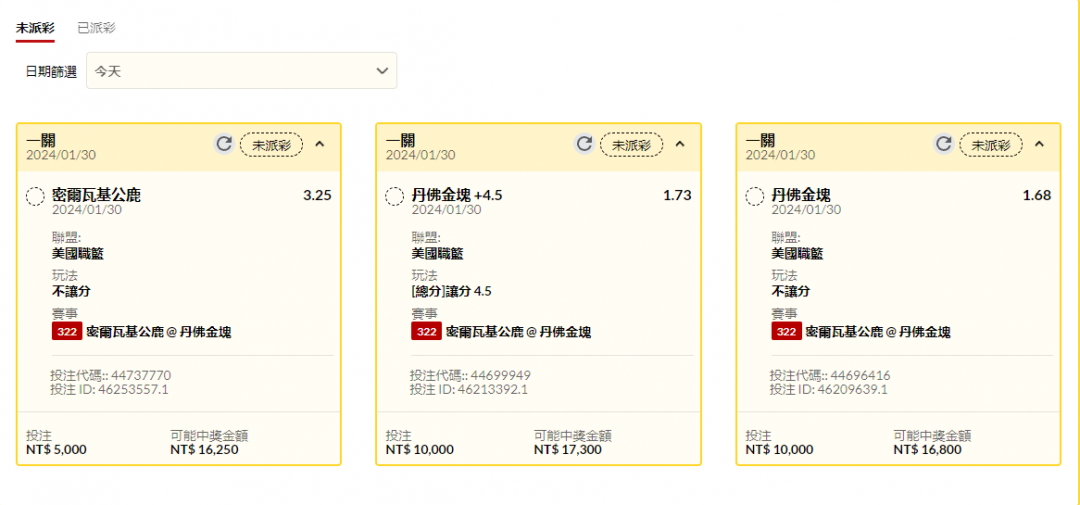1080x505 pixels.
Task: Click 美國職籃 league in 1.73 card
Action: click(x=437, y=254)
